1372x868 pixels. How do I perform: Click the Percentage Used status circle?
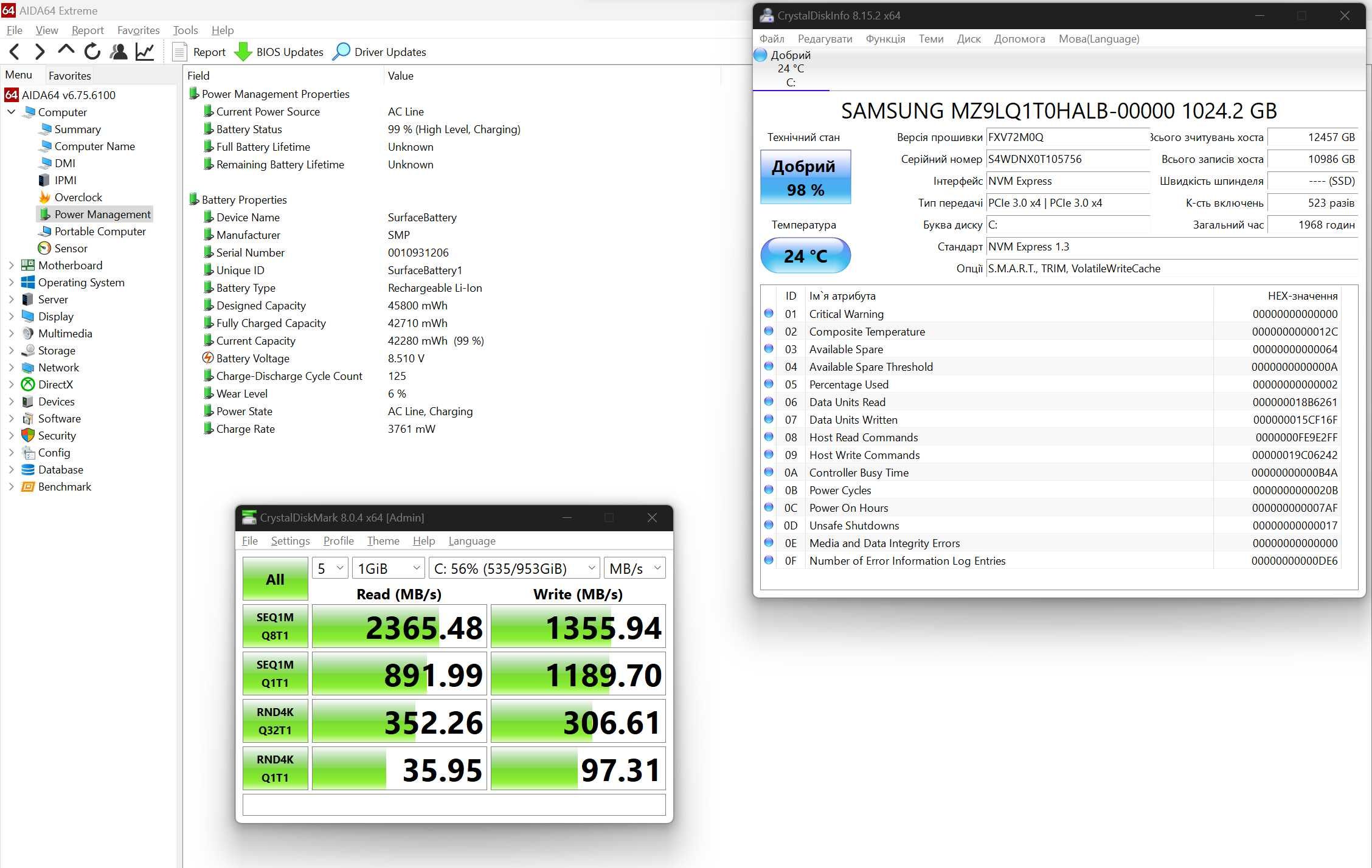(769, 384)
